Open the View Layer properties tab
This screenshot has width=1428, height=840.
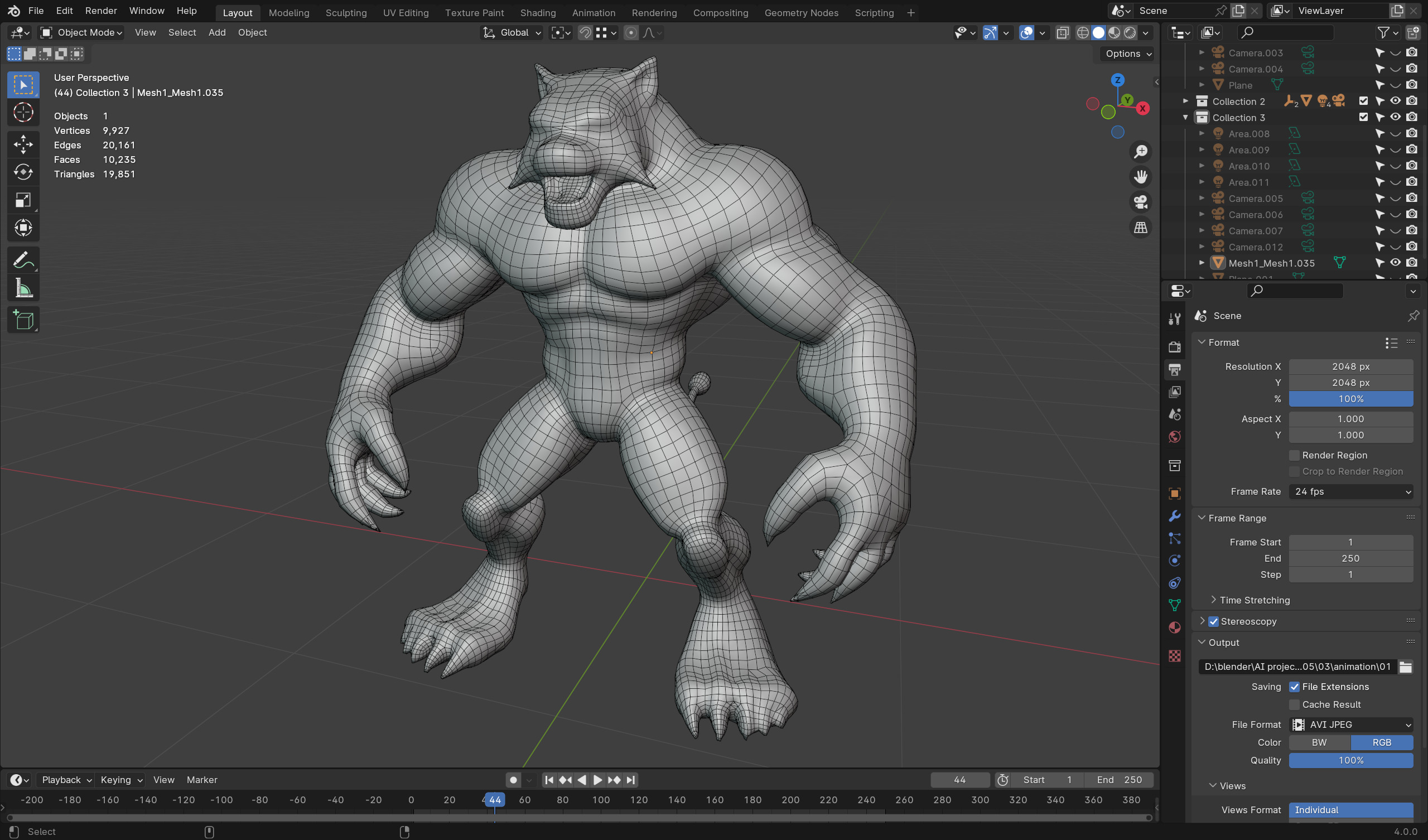1175,392
